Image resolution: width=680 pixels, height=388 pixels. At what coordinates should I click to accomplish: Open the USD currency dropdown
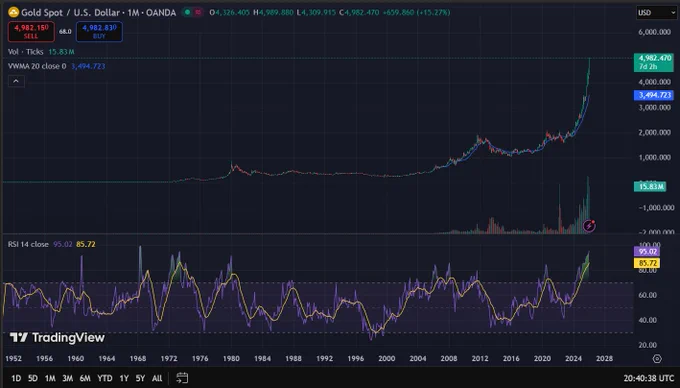[656, 13]
